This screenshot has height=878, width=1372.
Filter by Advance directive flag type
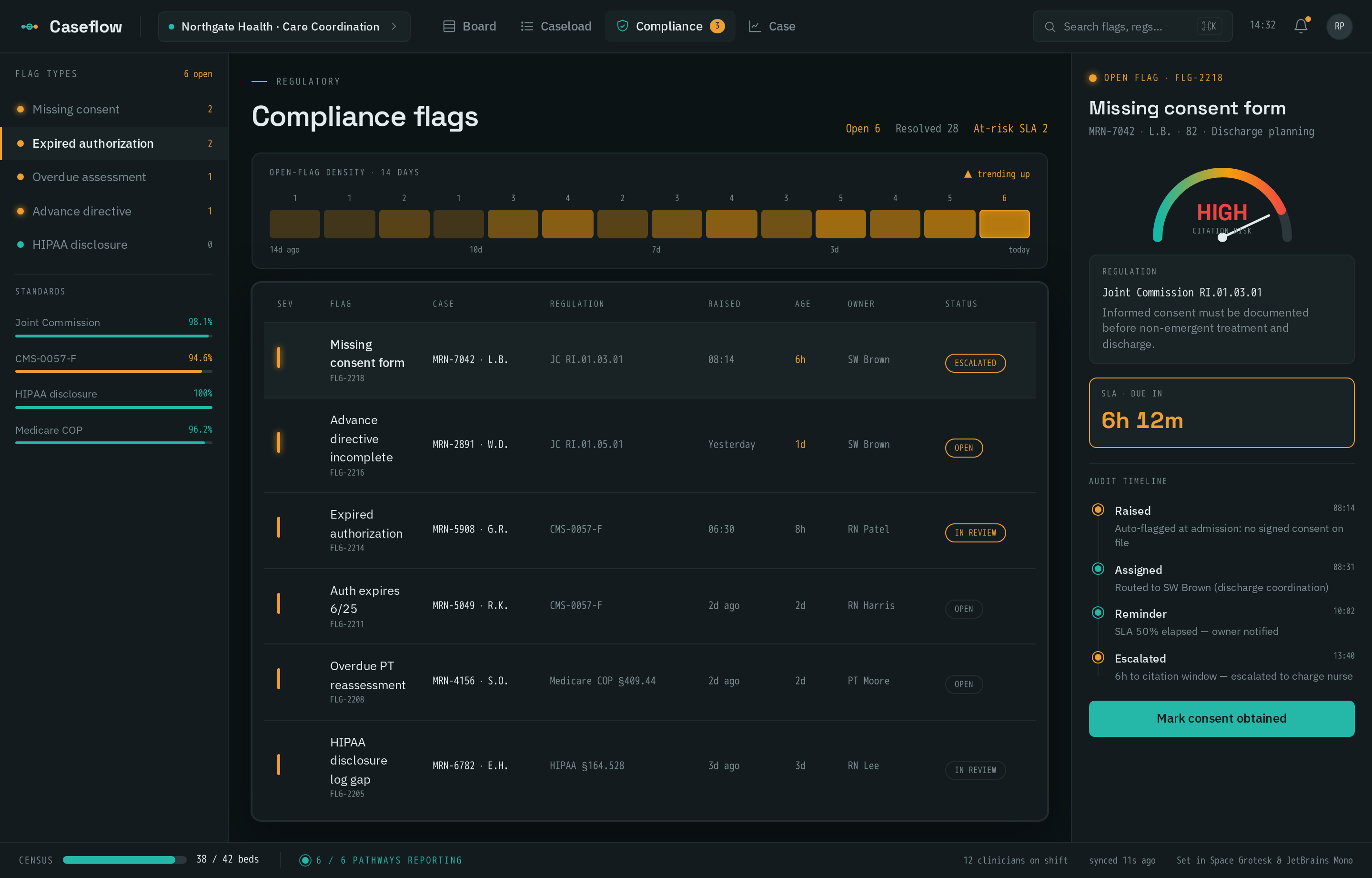pos(114,211)
